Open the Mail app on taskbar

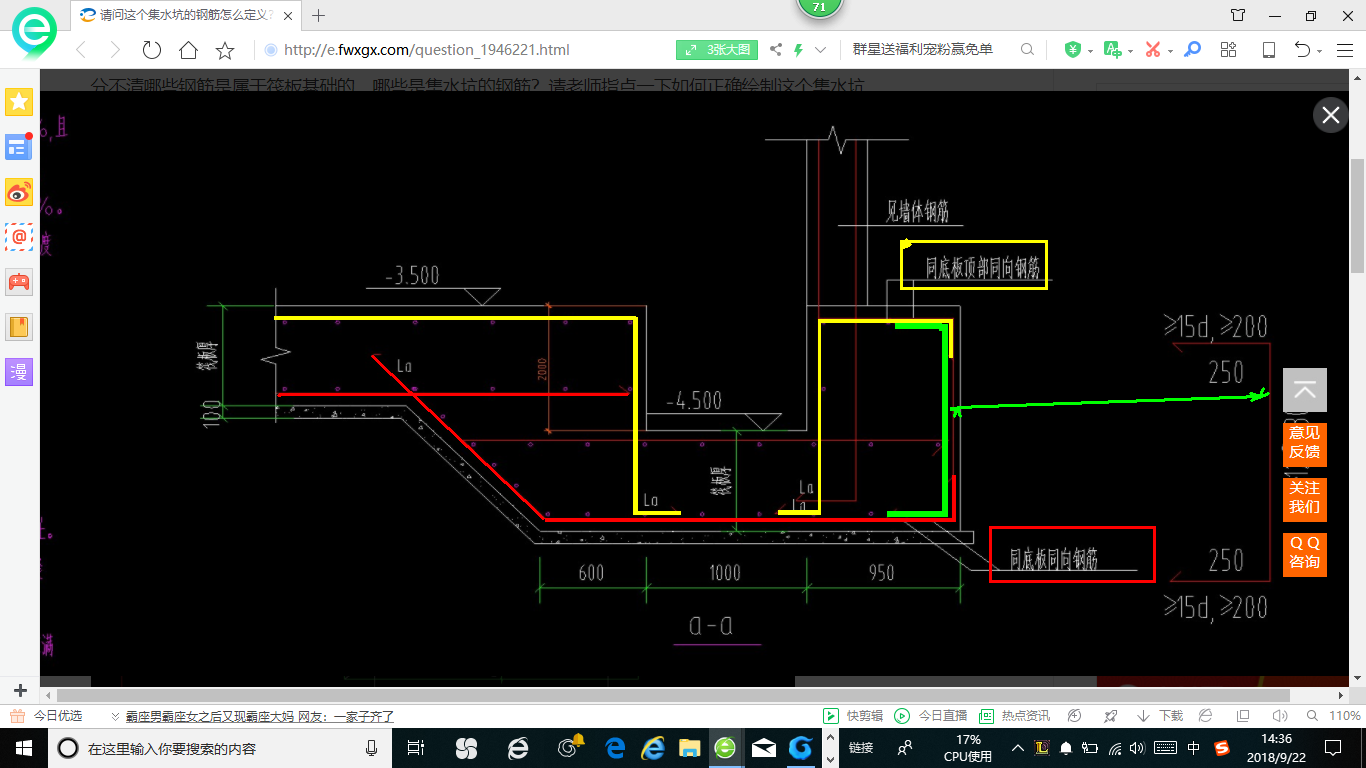tap(764, 747)
